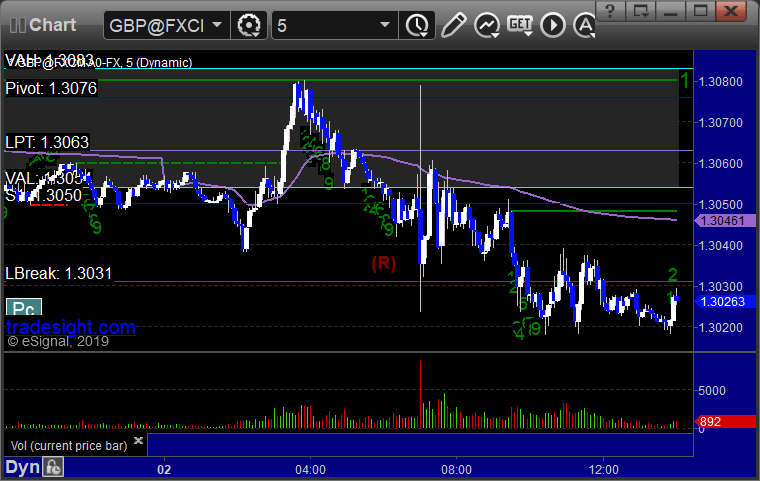Open help question mark button
Image resolution: width=760 pixels, height=481 pixels.
611,11
